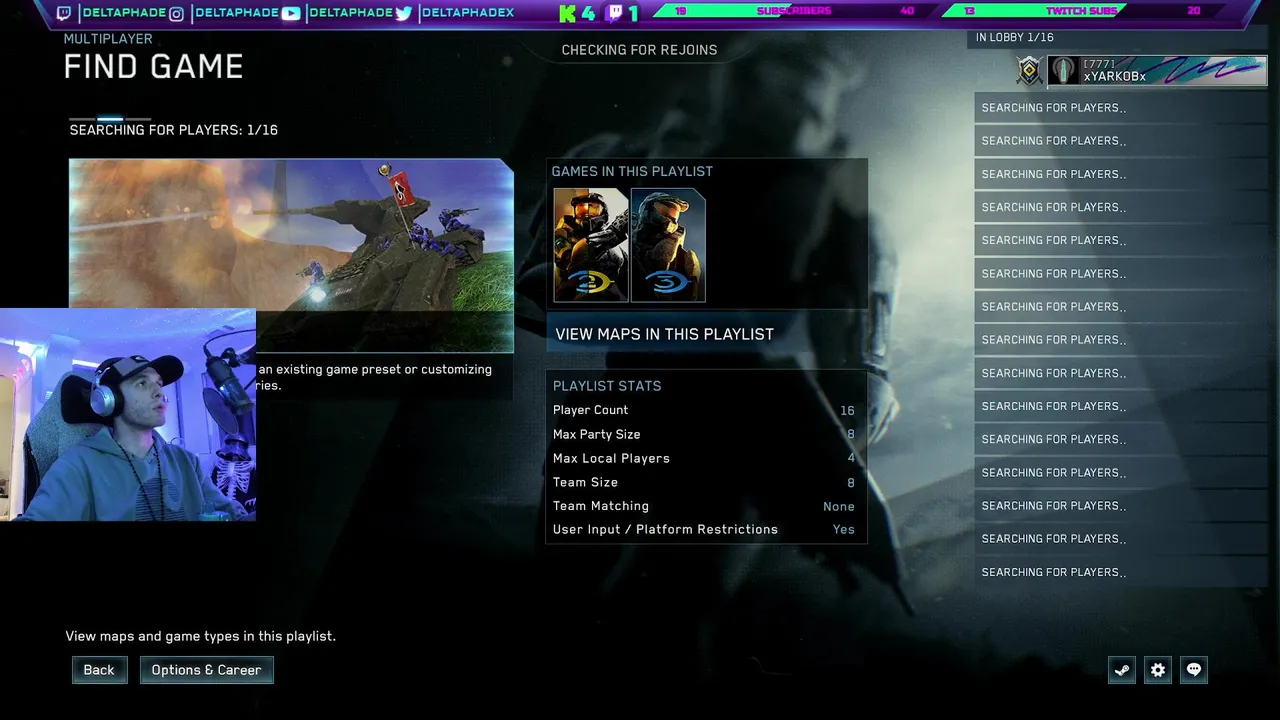The height and width of the screenshot is (720, 1280).
Task: Click the bullet avatar on xYARKOBx nameplate
Action: tap(1063, 71)
